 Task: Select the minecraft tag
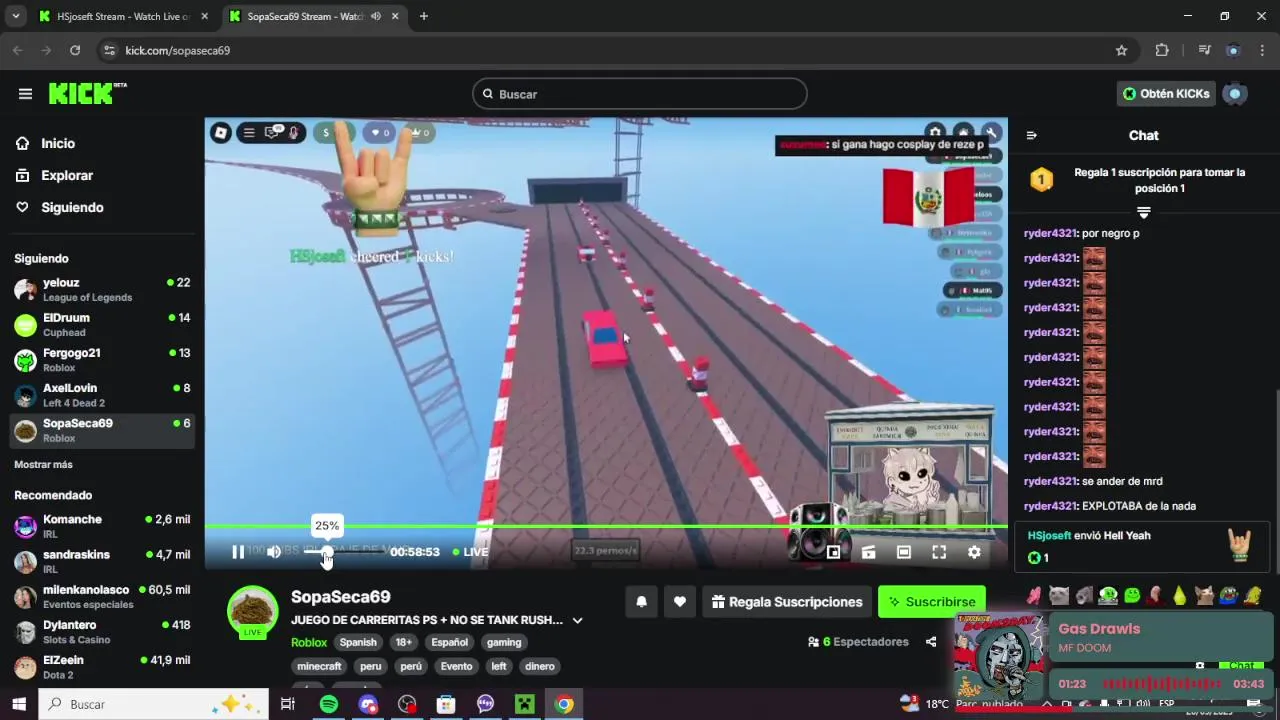pos(320,667)
